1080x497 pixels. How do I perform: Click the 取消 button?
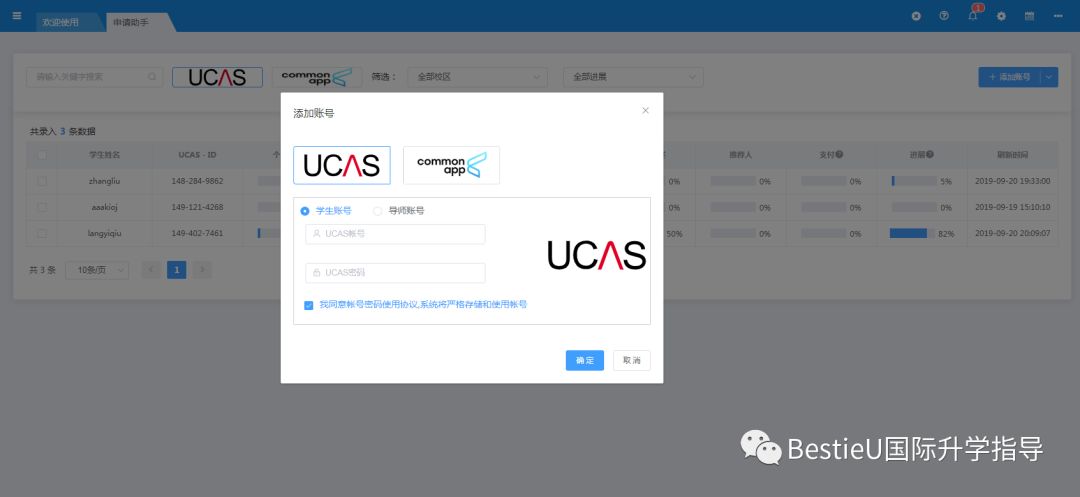coord(632,361)
